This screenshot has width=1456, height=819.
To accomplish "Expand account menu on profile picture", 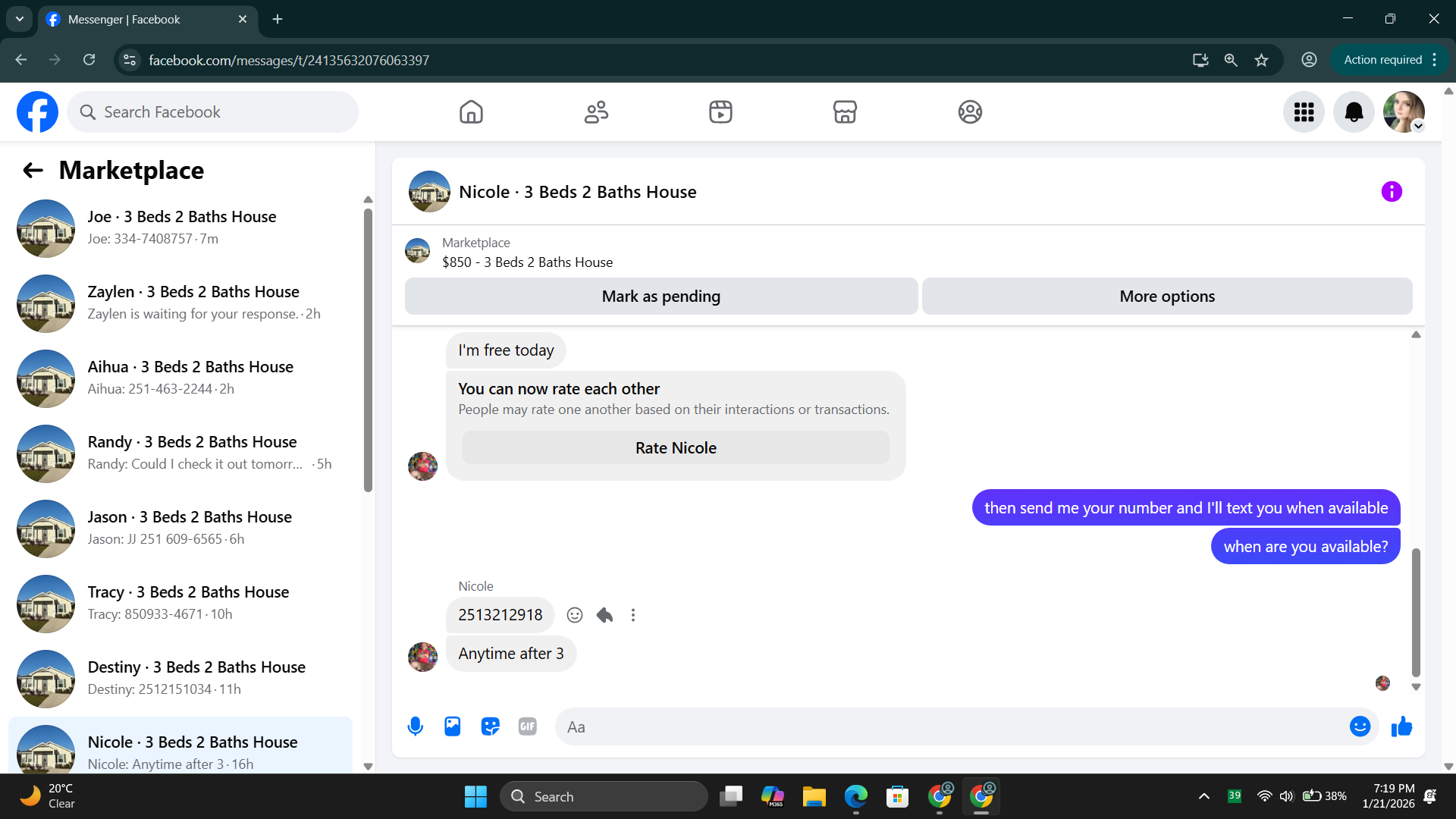I will [x=1417, y=127].
